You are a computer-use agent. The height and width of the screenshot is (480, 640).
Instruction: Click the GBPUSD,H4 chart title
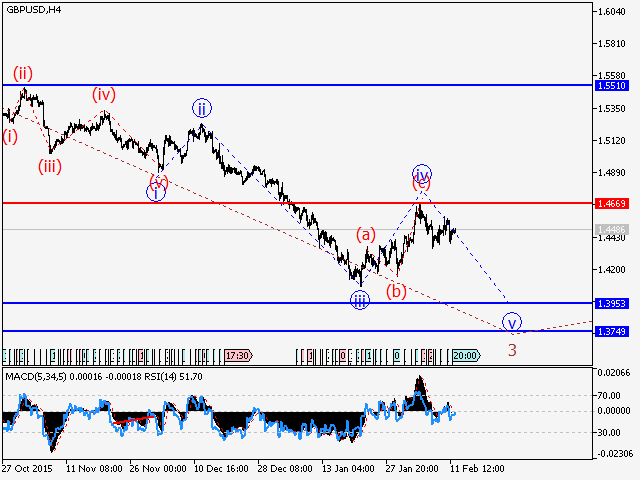(33, 10)
